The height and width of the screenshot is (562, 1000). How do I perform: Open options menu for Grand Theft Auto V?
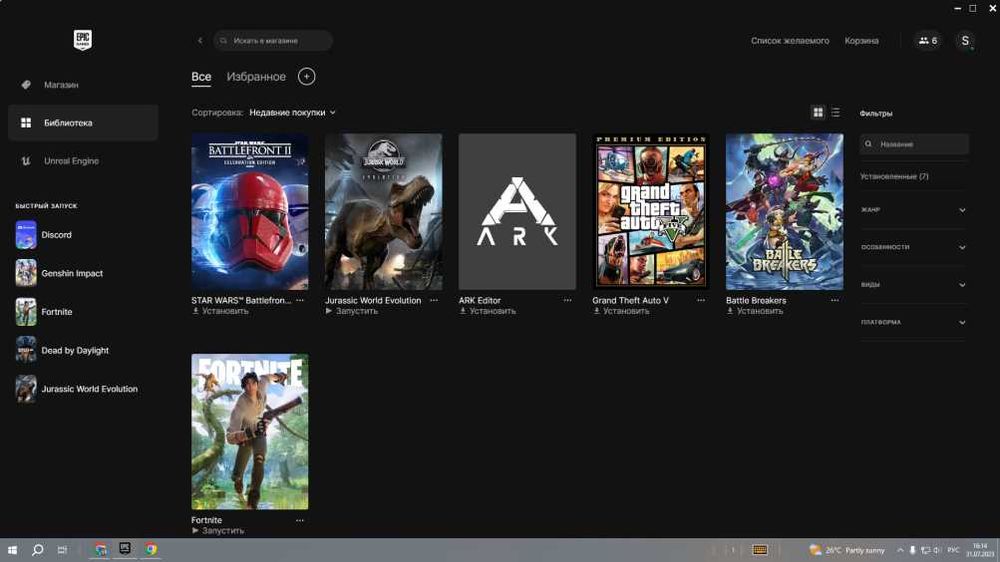701,300
